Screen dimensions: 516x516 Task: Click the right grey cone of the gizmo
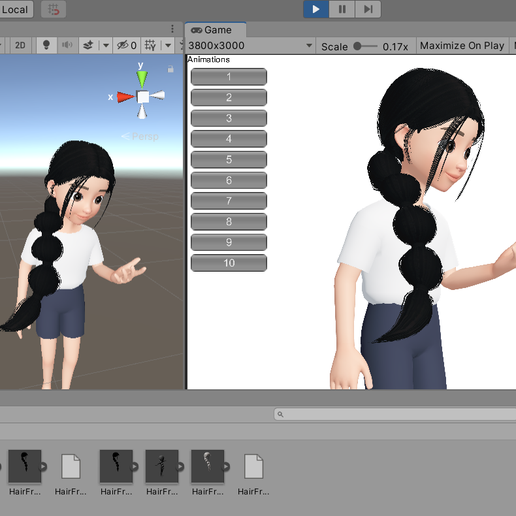point(157,96)
